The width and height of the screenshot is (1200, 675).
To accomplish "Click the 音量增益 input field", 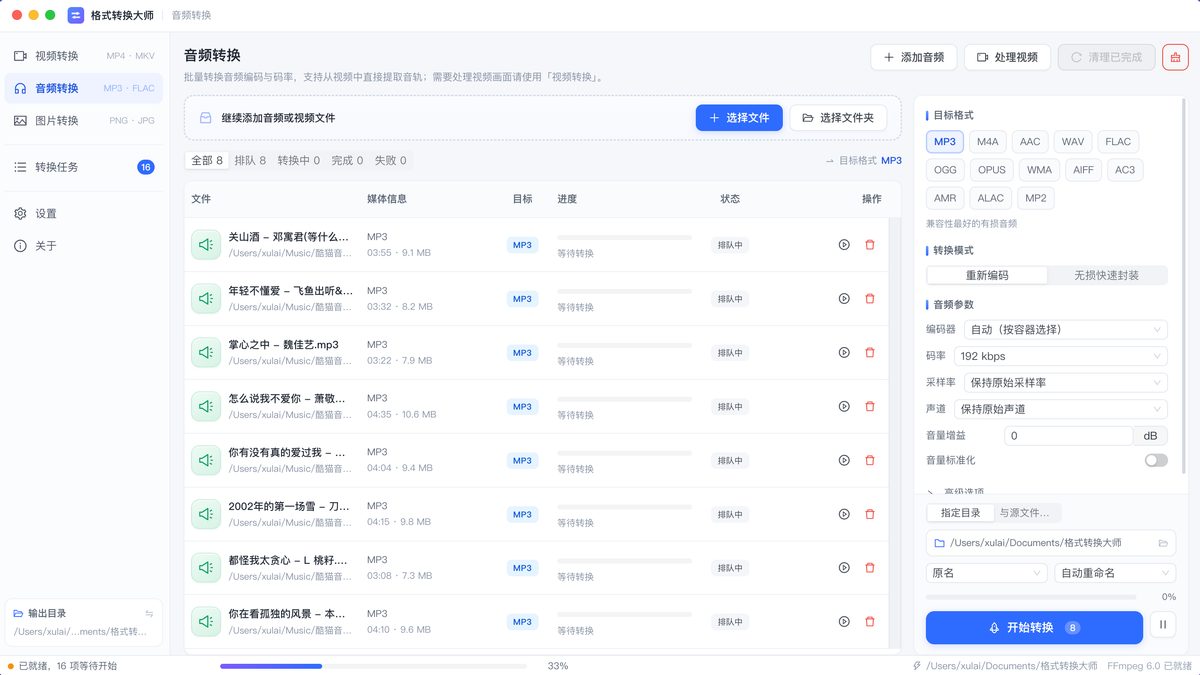I will [x=1068, y=436].
